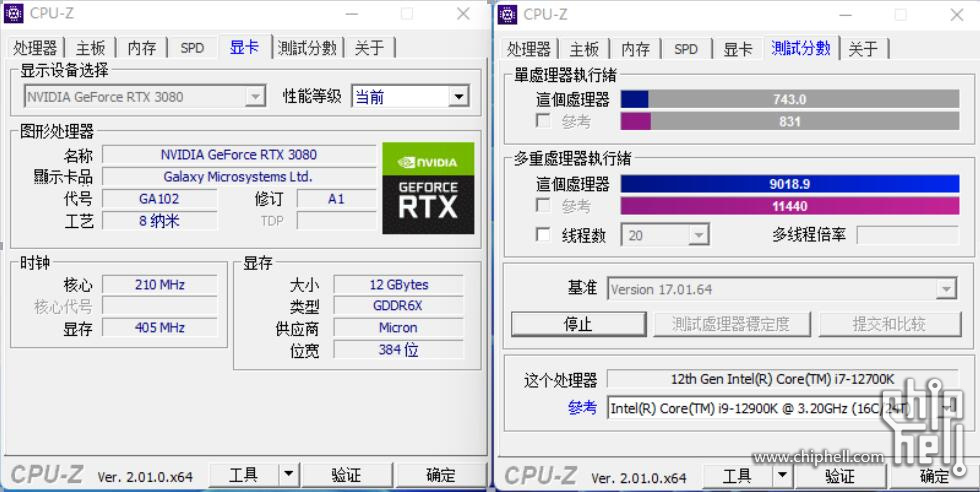Close the left CPU-Z window
Screen dimensions: 980x492
tap(463, 14)
